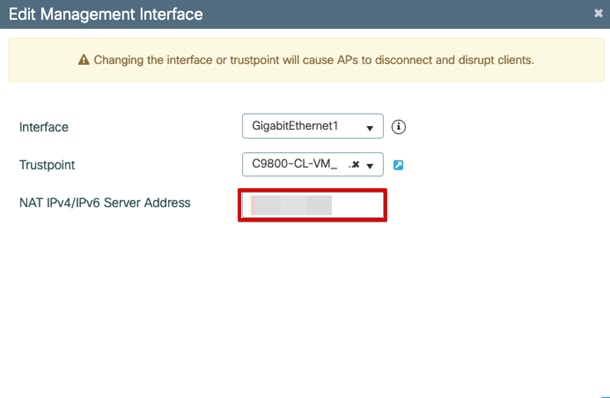Click the 'NAT IPv4/IPv6 Server Address' label

[105, 203]
